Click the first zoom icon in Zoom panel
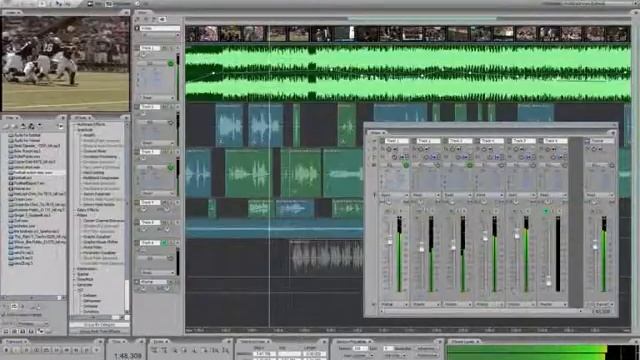640x360 pixels. click(155, 350)
